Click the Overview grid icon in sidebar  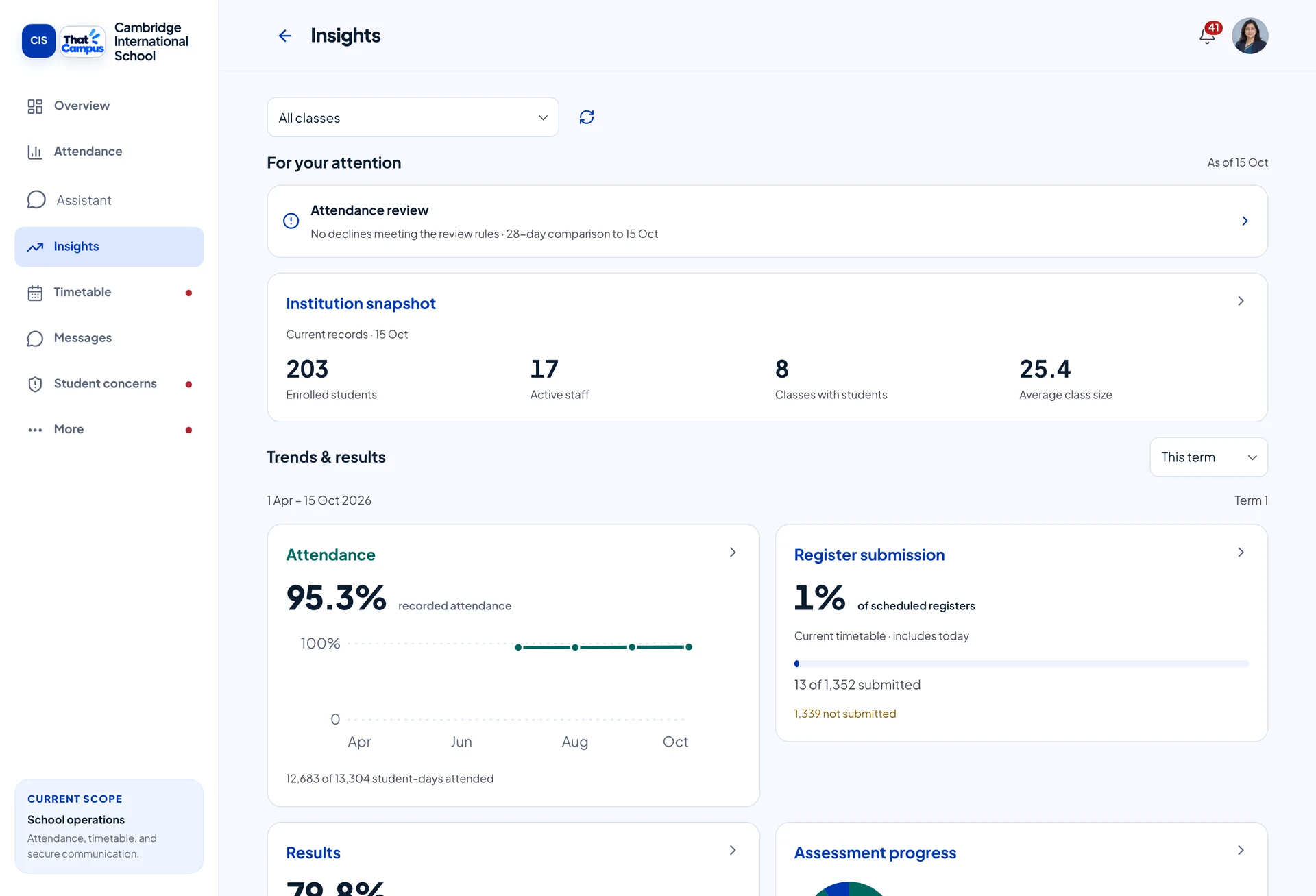click(35, 106)
